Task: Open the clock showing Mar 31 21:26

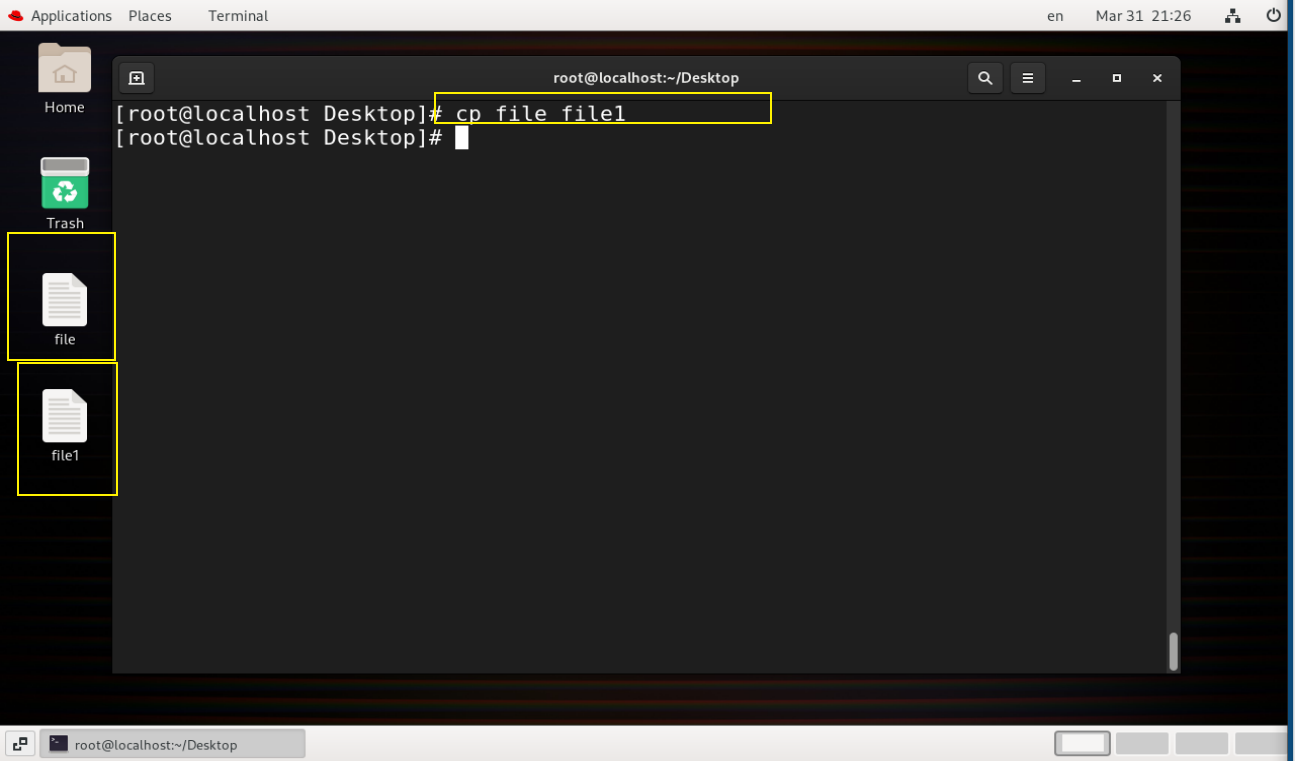Action: [x=1143, y=16]
